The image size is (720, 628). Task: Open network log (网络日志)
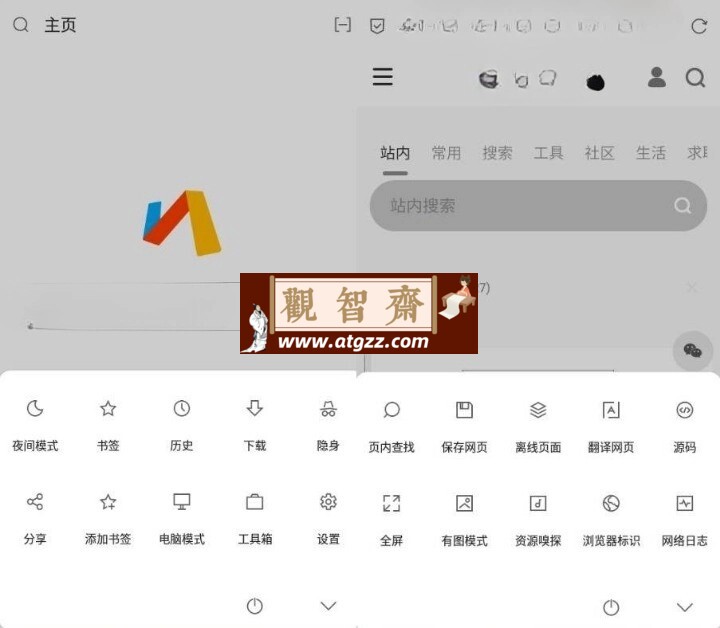[685, 520]
